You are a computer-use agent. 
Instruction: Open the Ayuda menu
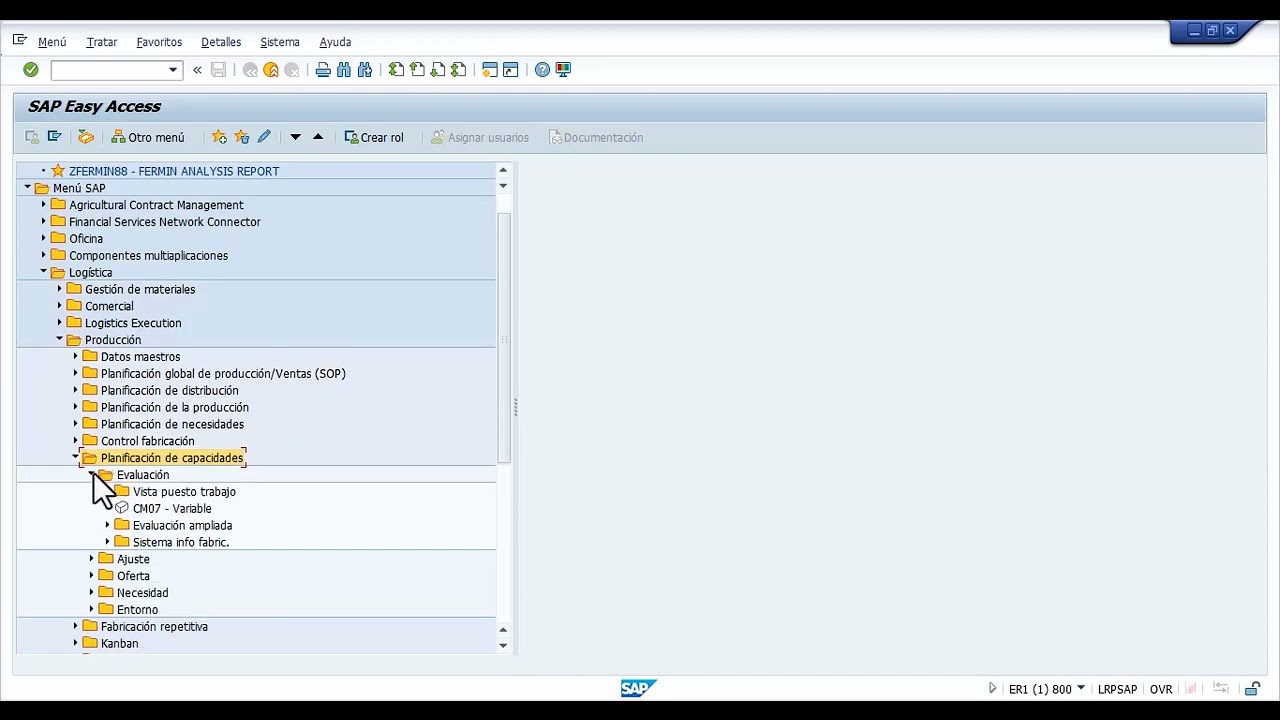335,42
